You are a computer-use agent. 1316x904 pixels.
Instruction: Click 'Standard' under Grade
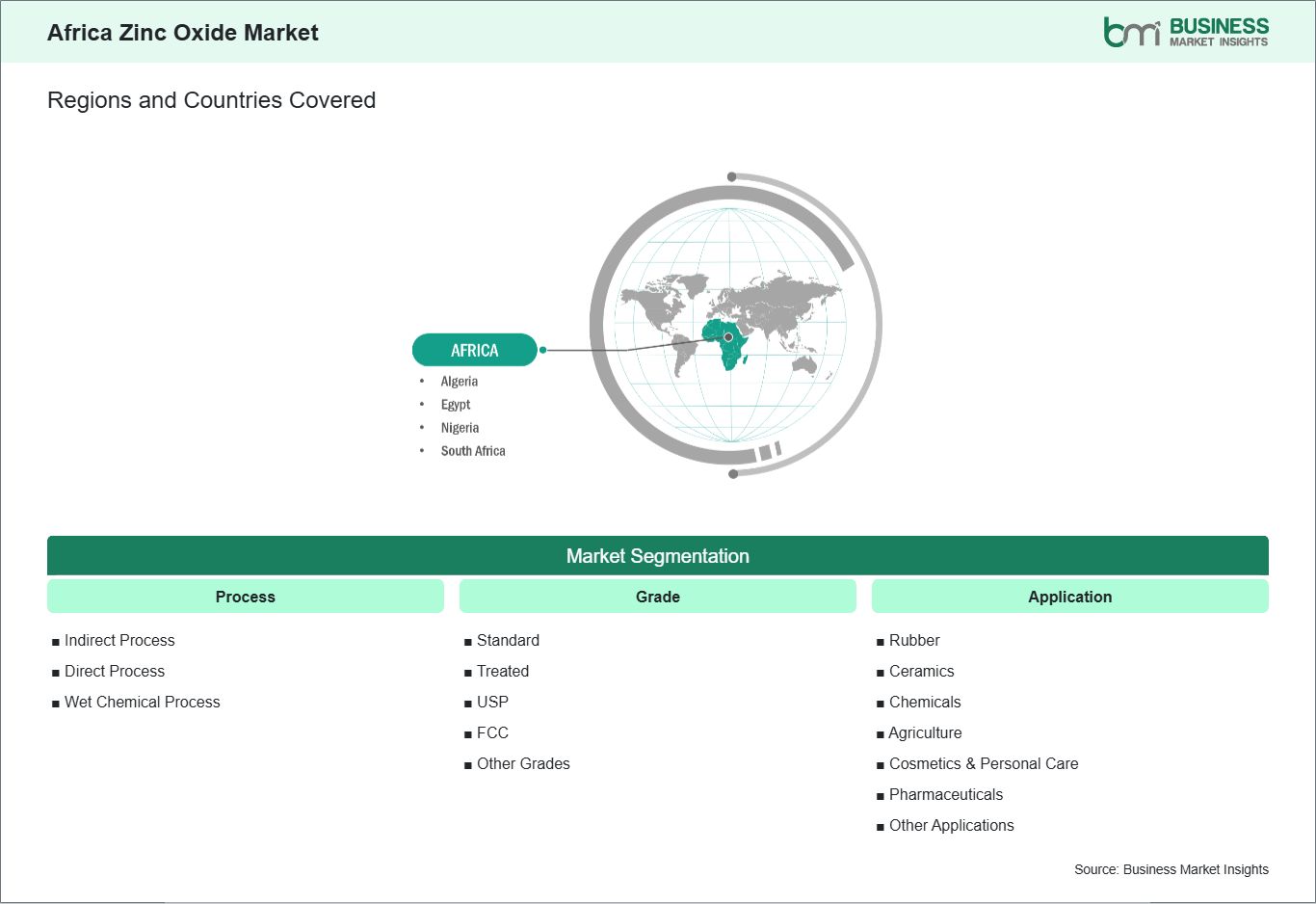coord(508,640)
